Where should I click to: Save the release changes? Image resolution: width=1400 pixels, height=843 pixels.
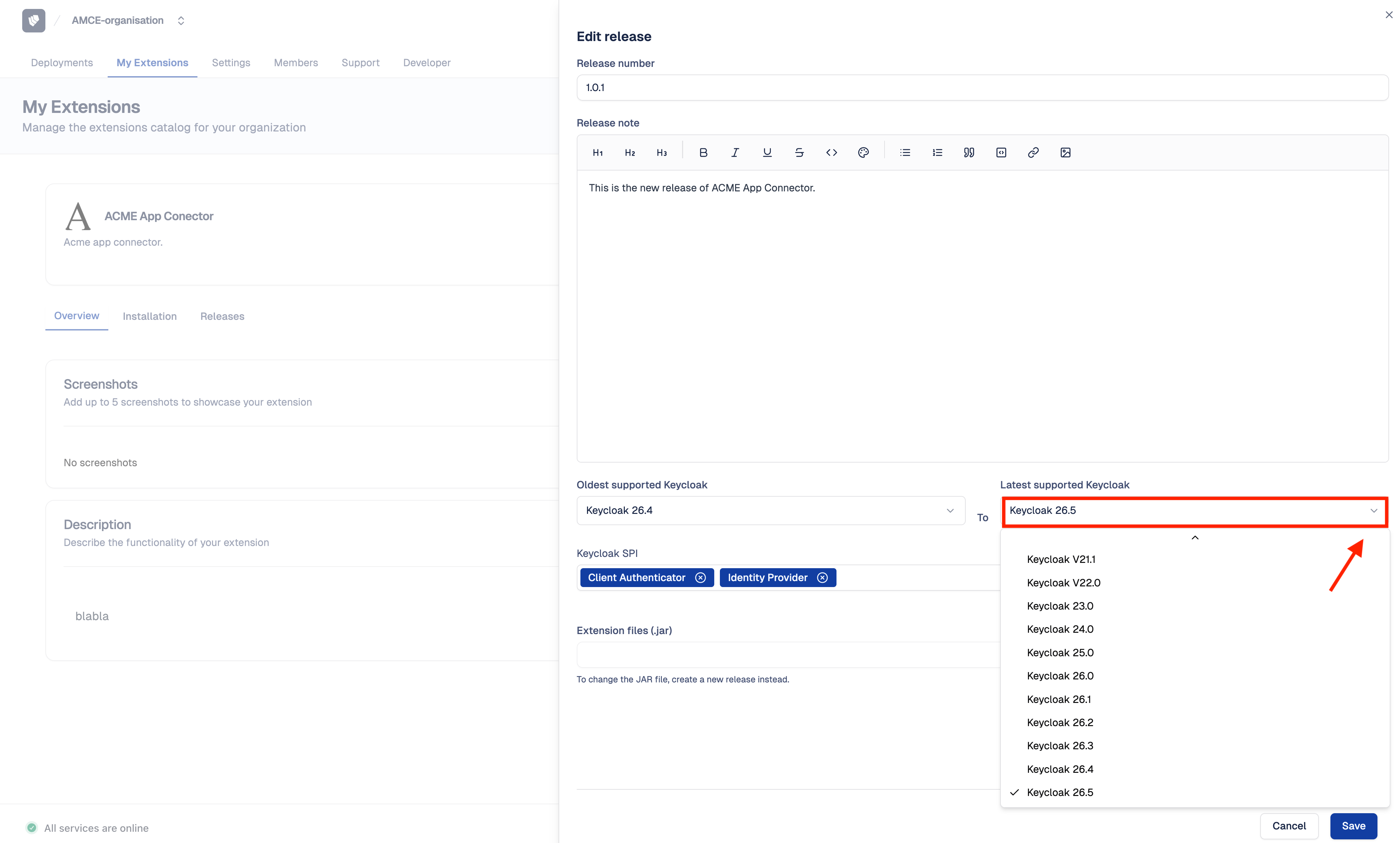point(1353,826)
